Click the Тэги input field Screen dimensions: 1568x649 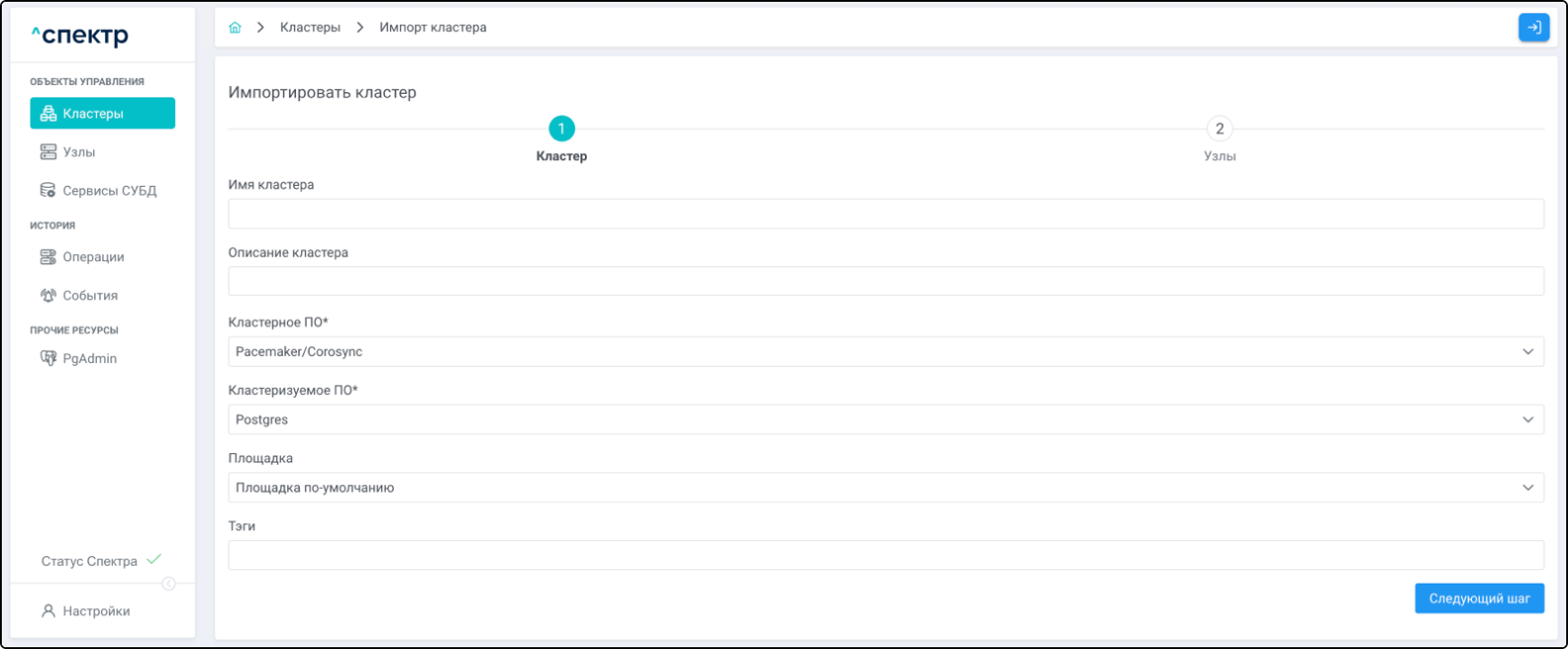pyautogui.click(x=886, y=555)
